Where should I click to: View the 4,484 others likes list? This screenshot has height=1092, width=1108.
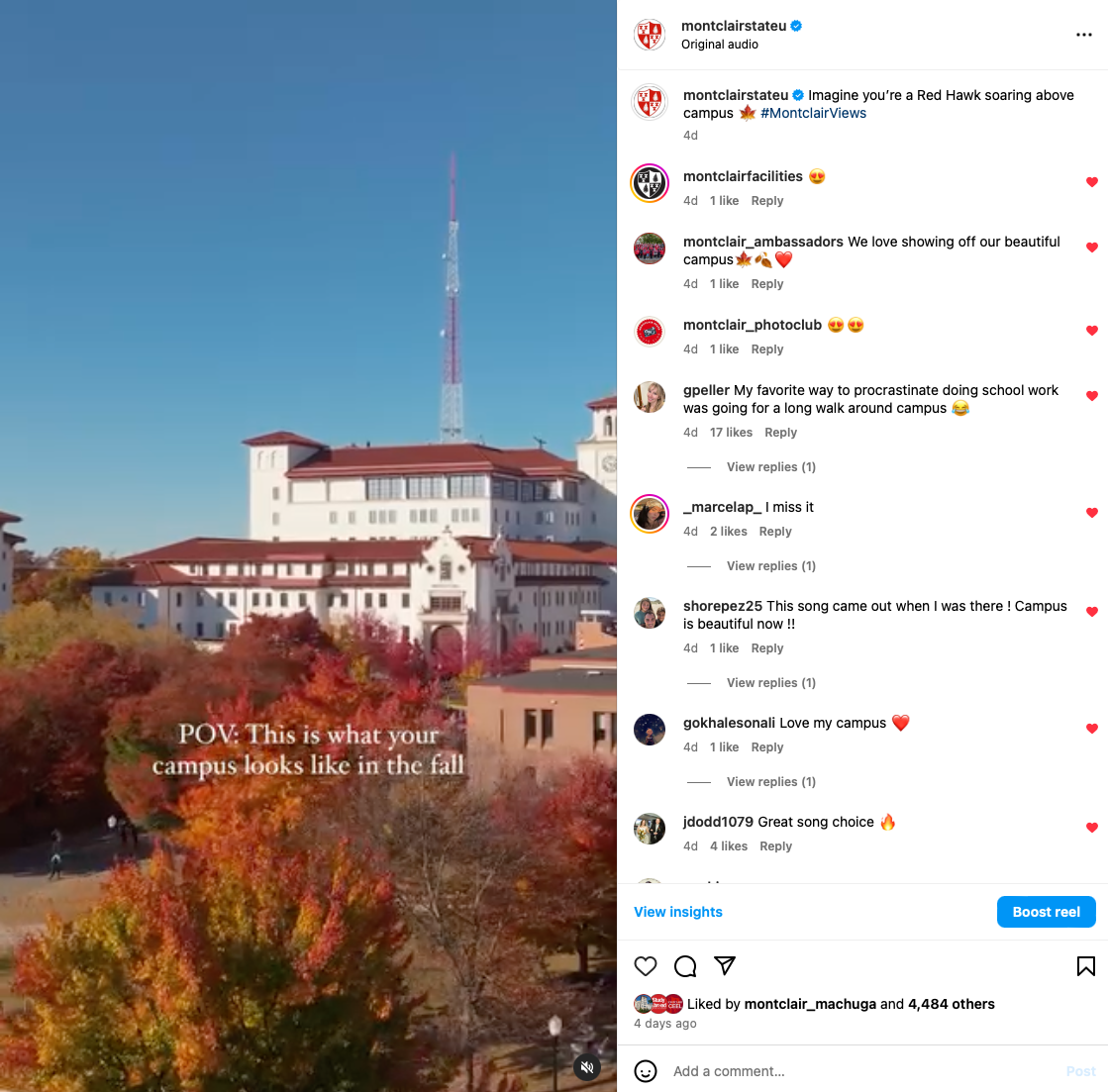tap(951, 1004)
